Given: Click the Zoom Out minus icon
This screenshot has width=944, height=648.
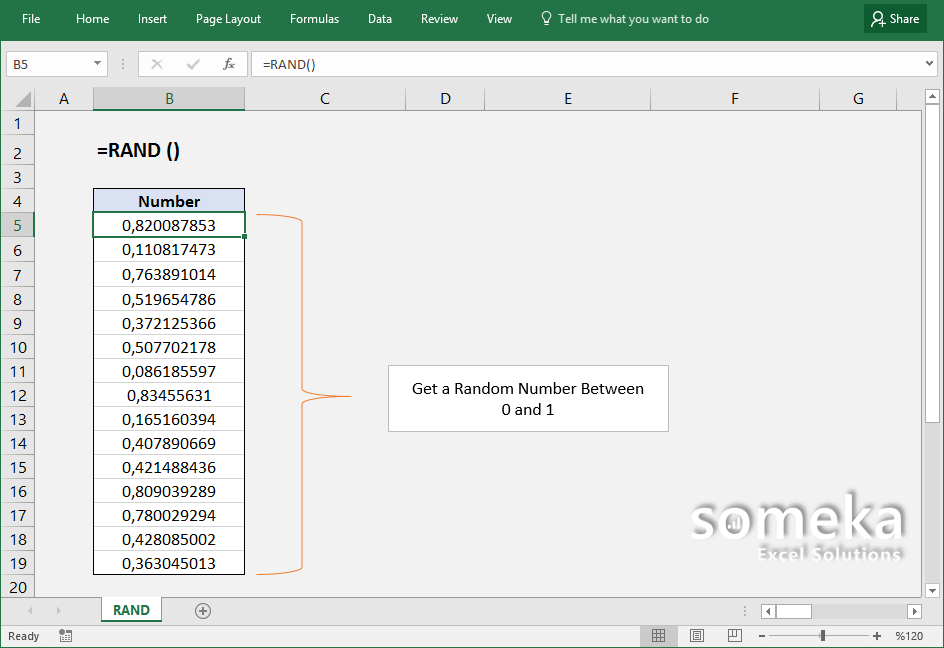Looking at the screenshot, I should point(761,635).
